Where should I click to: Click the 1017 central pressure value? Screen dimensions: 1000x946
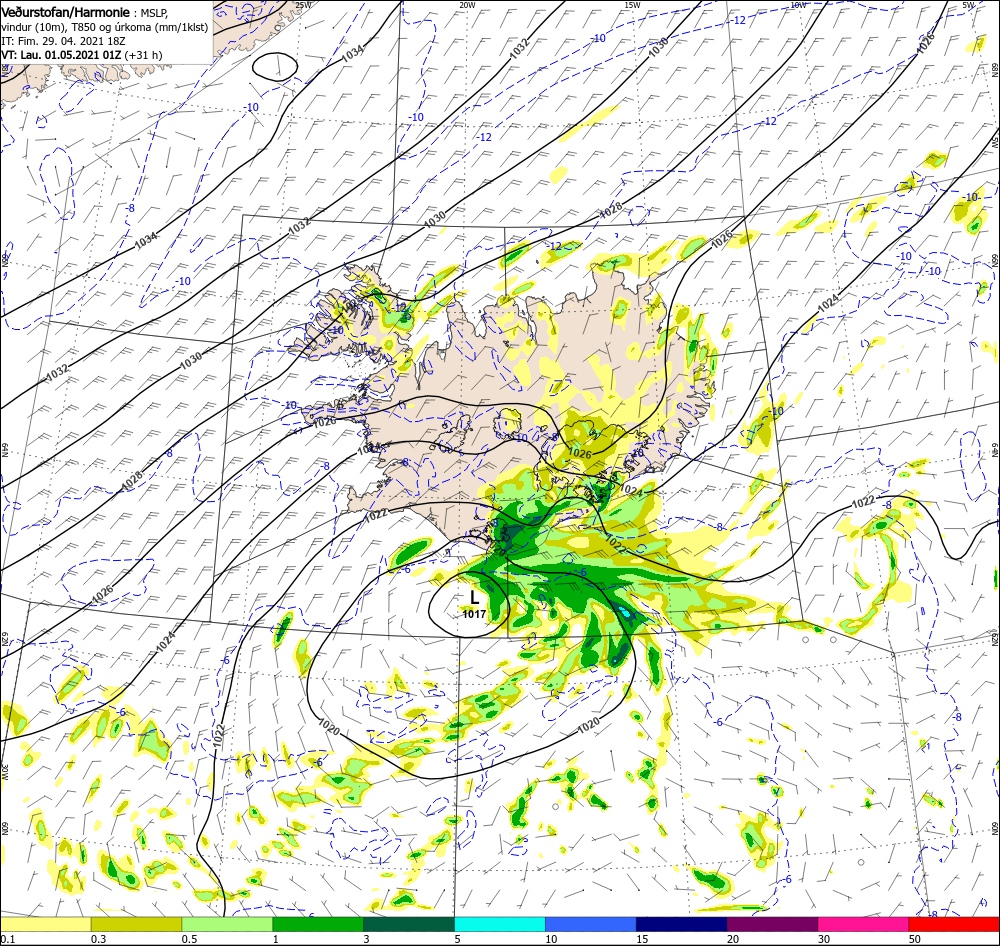point(474,614)
